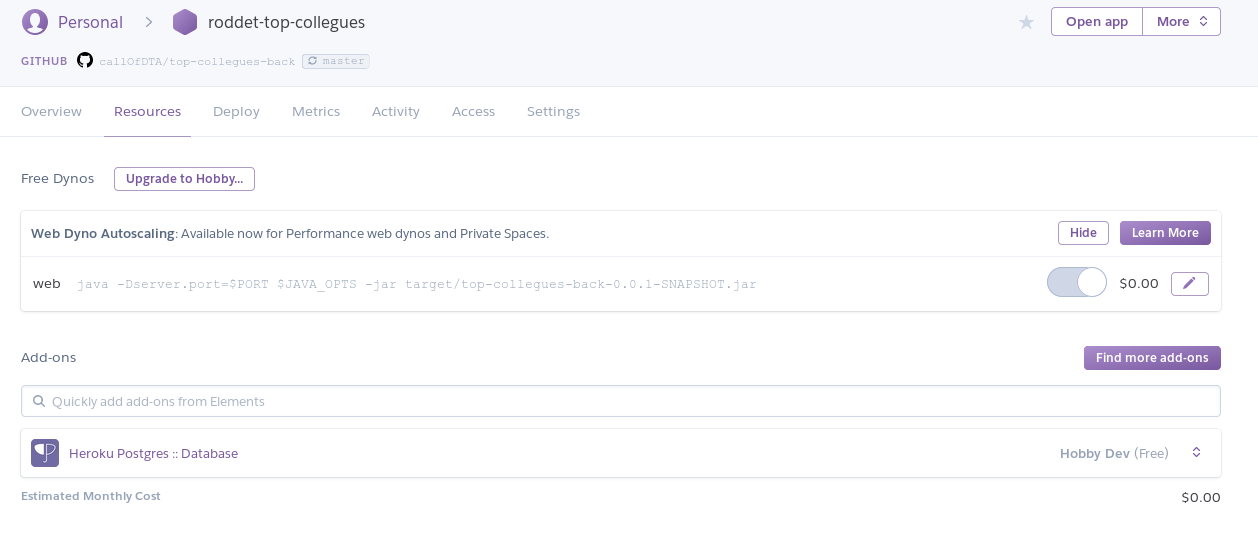Switch to the Overview tab

pyautogui.click(x=51, y=111)
